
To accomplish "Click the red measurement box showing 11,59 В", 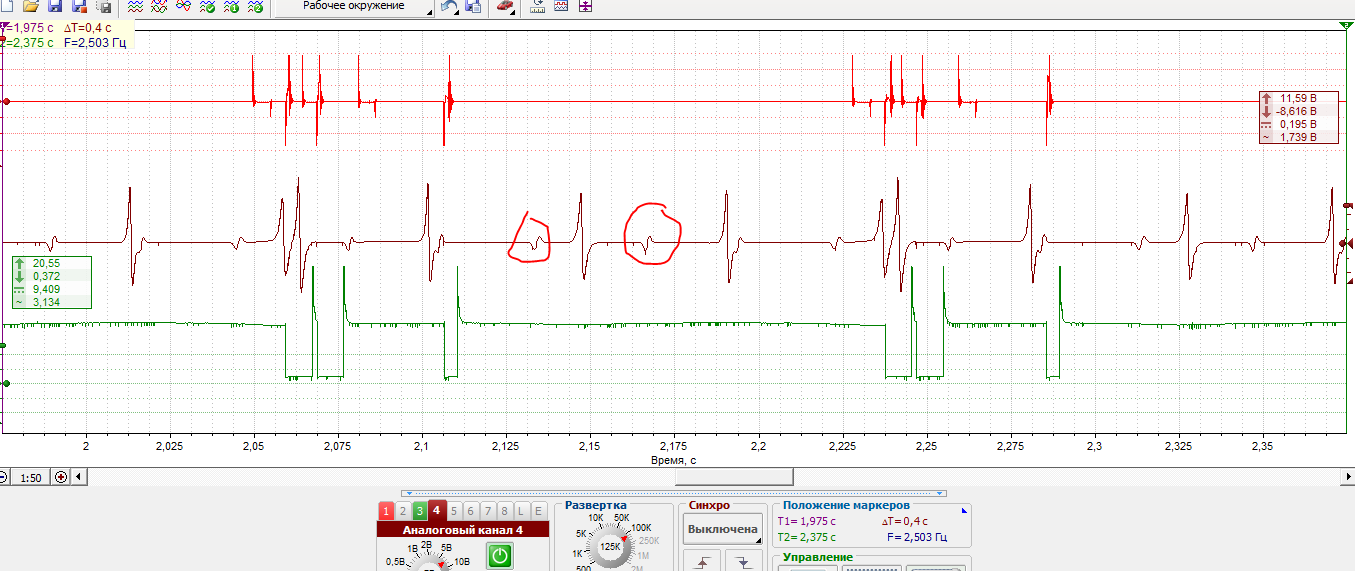I will tap(1298, 117).
